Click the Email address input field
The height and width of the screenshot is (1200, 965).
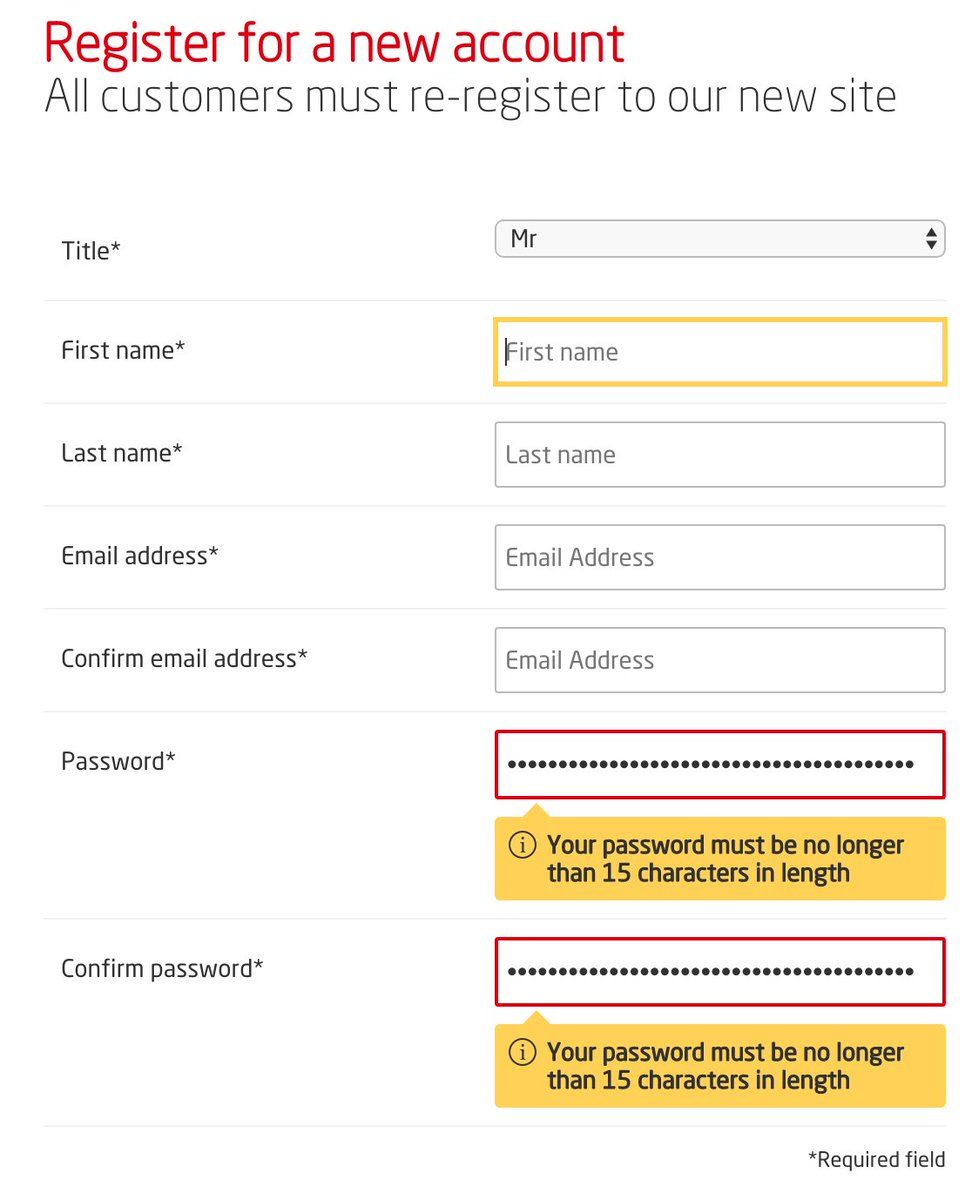(x=719, y=557)
